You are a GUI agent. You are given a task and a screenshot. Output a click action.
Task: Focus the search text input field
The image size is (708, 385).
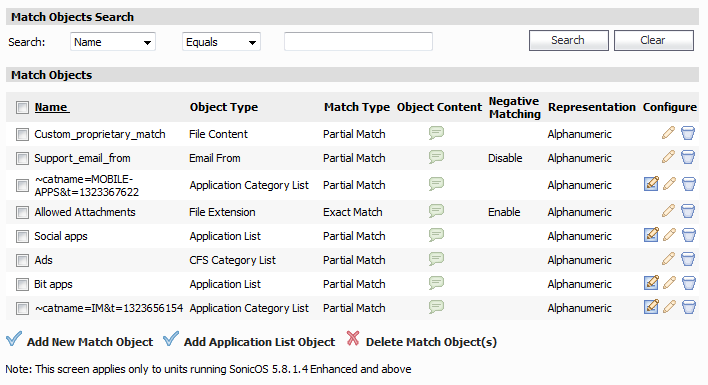click(x=359, y=42)
